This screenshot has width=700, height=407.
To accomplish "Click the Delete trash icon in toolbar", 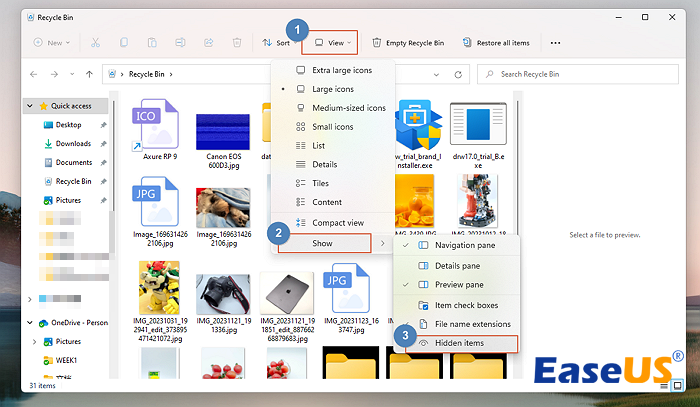I will point(237,43).
